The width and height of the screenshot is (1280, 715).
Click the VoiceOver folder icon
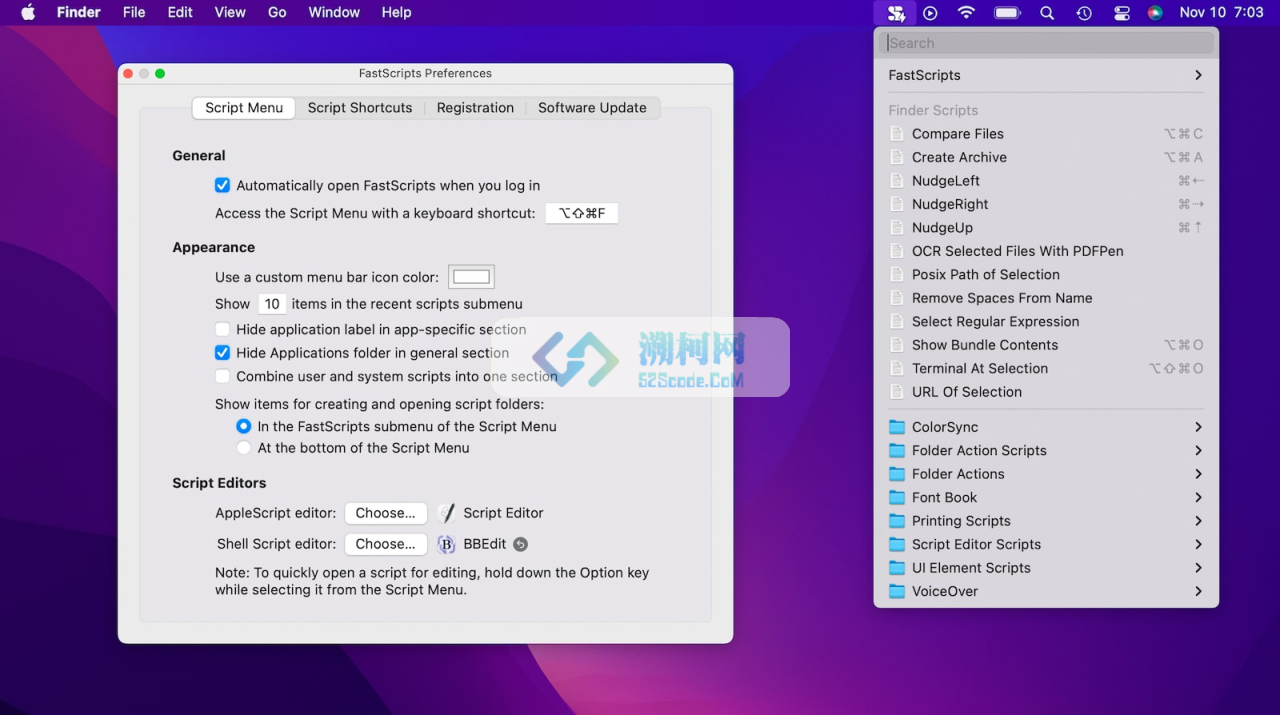tap(897, 591)
